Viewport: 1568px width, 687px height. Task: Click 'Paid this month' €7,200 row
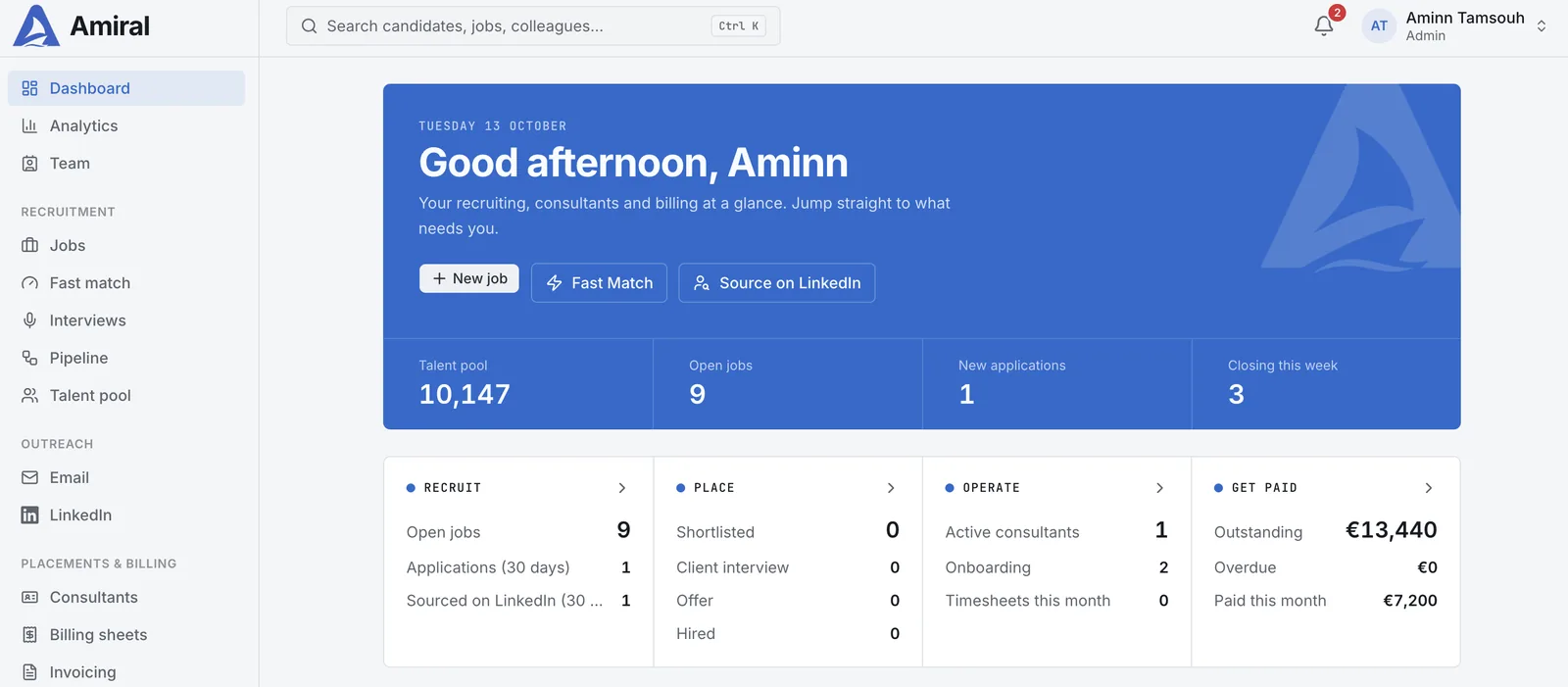click(1326, 601)
